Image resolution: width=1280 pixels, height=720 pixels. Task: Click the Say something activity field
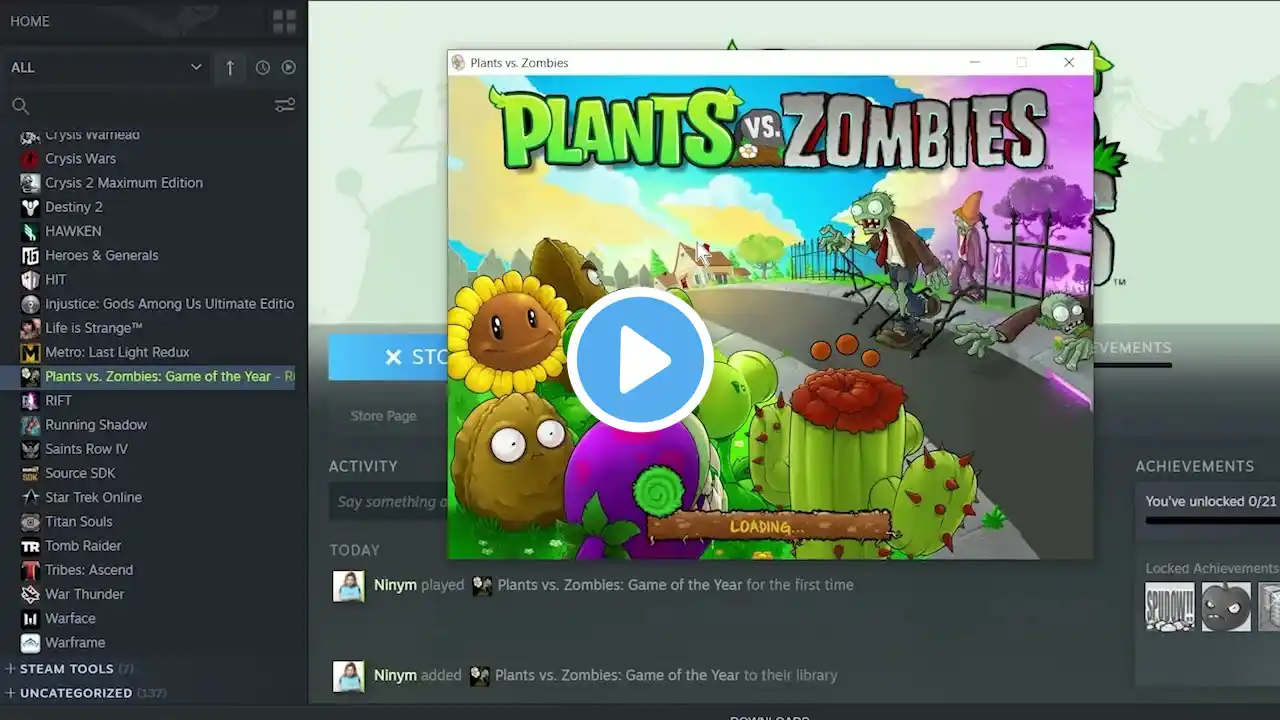[x=388, y=502]
